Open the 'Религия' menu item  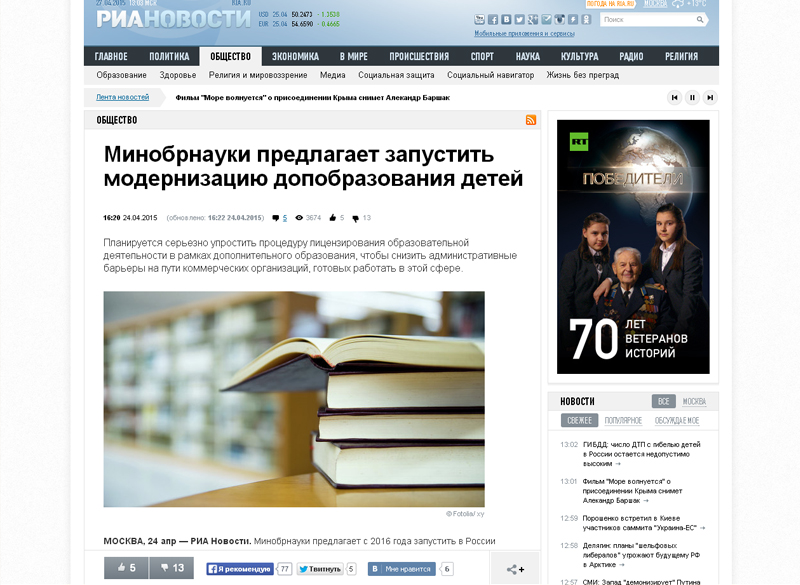(681, 57)
